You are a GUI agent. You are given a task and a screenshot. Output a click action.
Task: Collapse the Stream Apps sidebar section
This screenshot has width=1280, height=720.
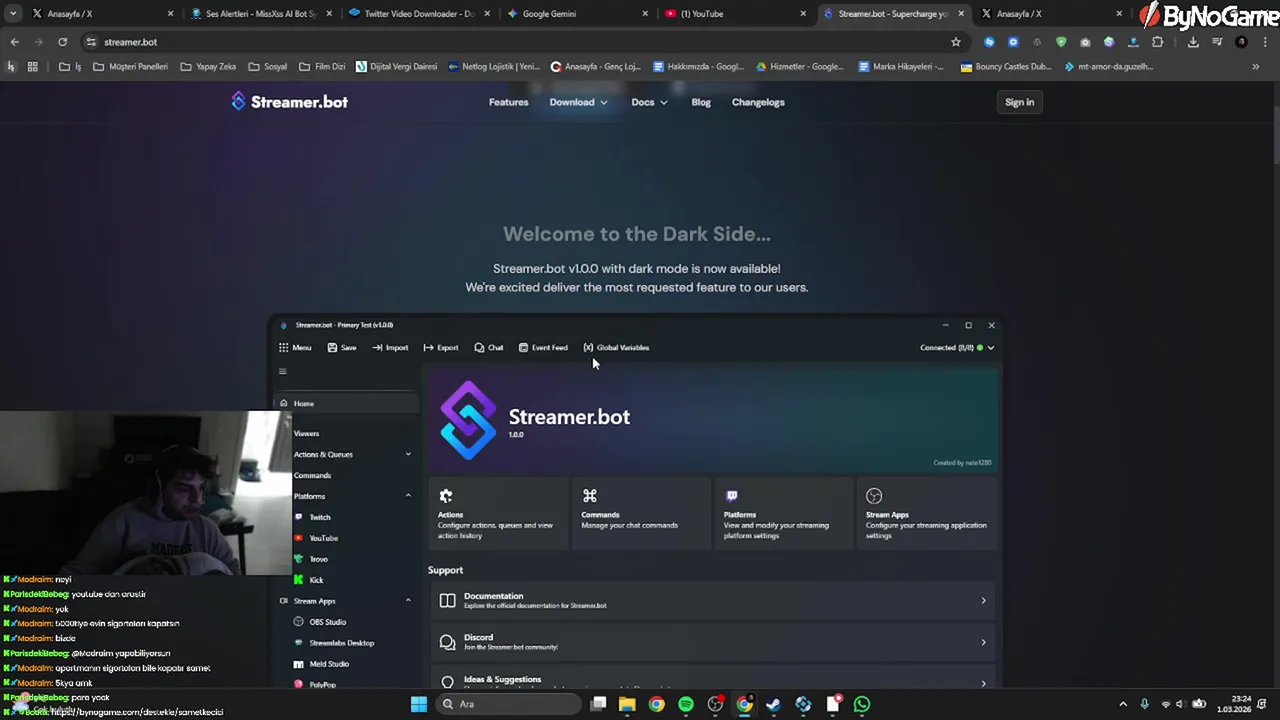coord(408,601)
